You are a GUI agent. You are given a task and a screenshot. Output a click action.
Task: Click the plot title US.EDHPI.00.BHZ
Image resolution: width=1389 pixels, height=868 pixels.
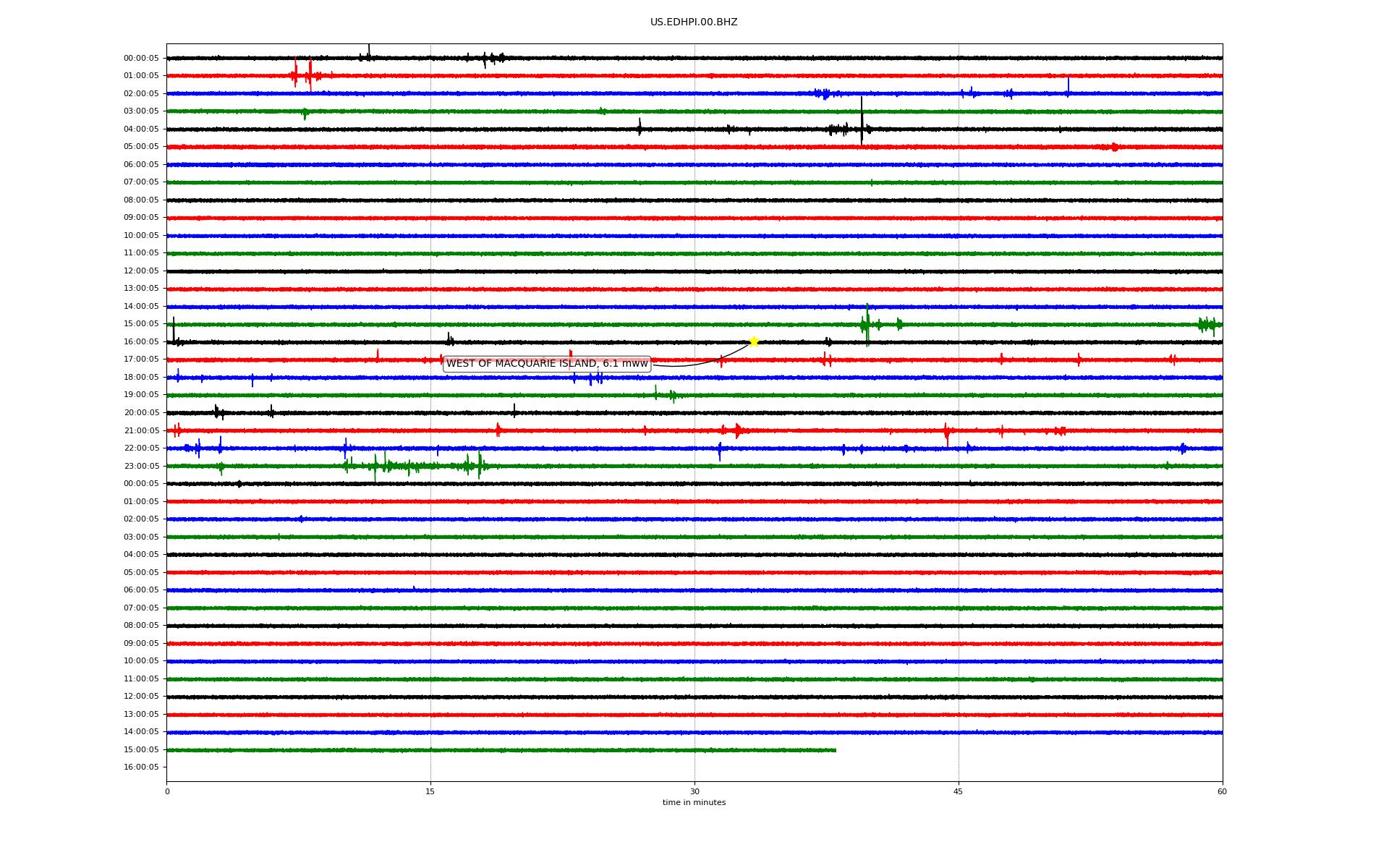coord(694,22)
